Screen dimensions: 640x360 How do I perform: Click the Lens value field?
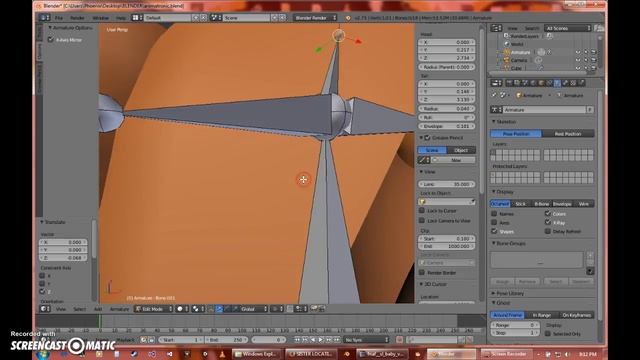[447, 184]
